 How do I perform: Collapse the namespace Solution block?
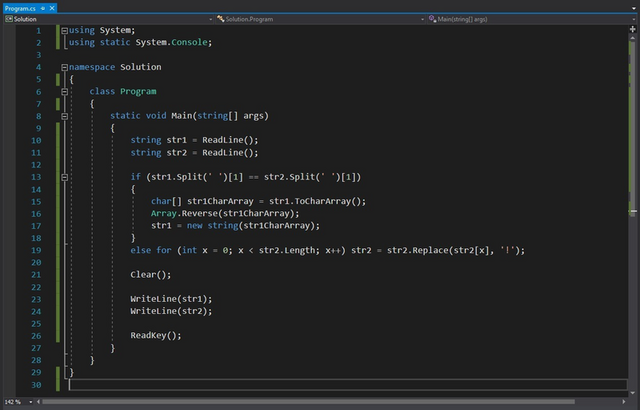tap(64, 67)
